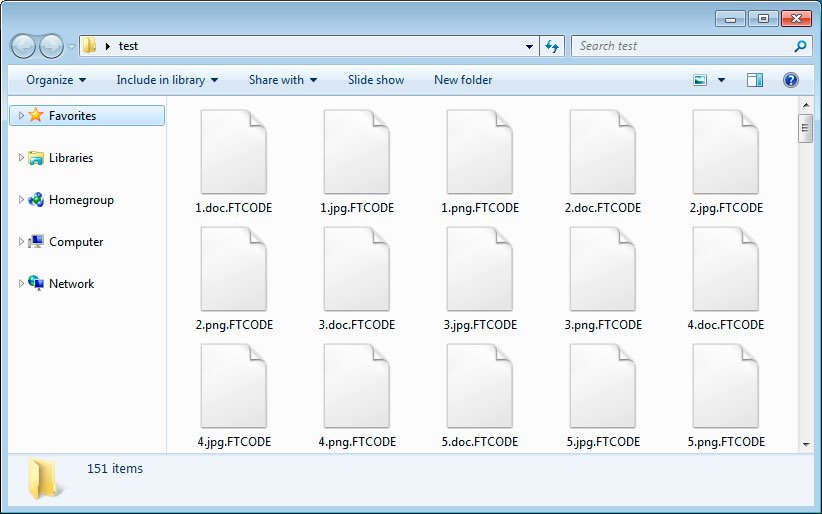Select Network in navigation pane
This screenshot has width=822, height=514.
71,284
